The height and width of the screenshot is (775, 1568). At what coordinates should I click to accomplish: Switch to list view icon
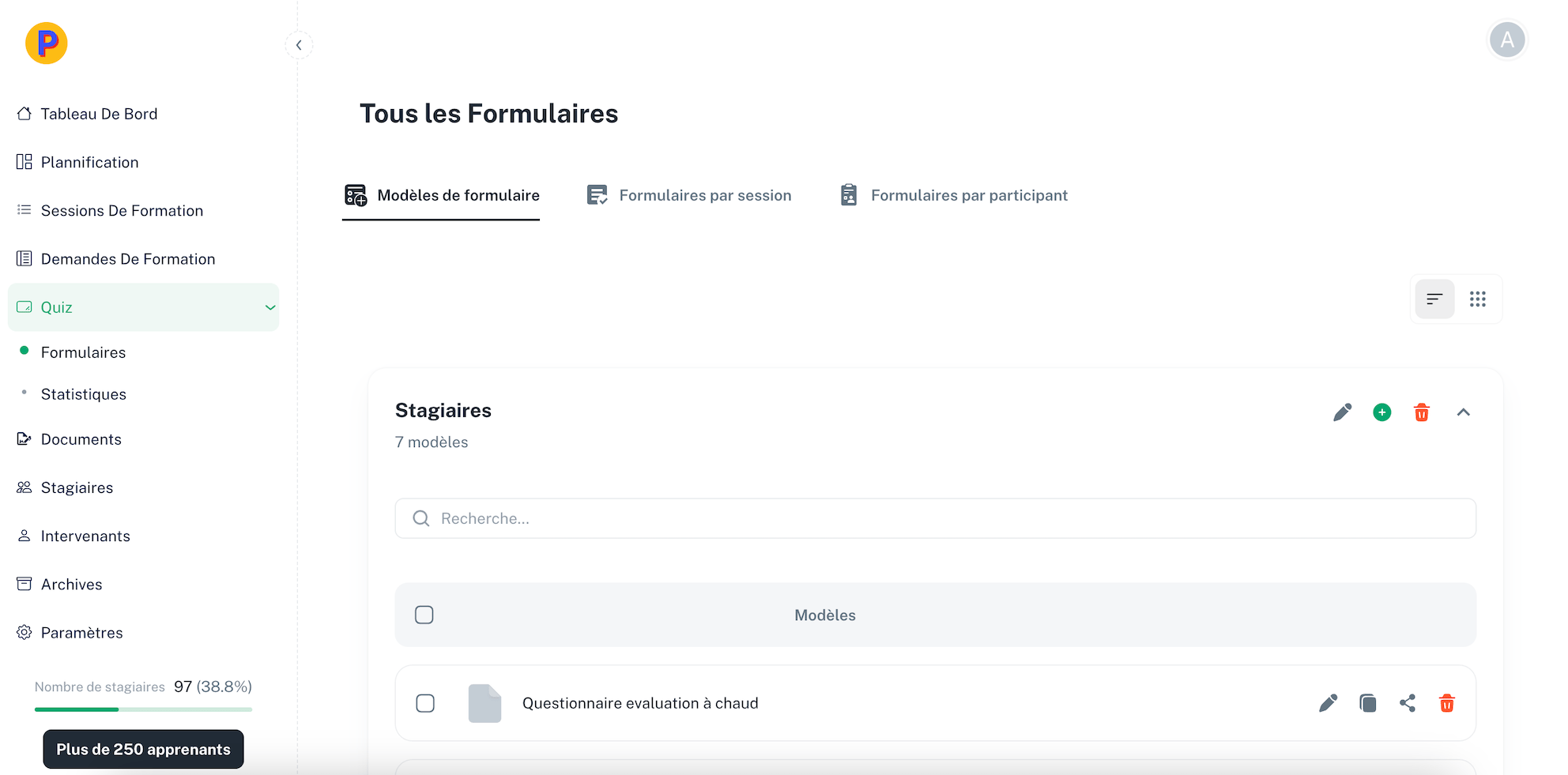(1434, 299)
